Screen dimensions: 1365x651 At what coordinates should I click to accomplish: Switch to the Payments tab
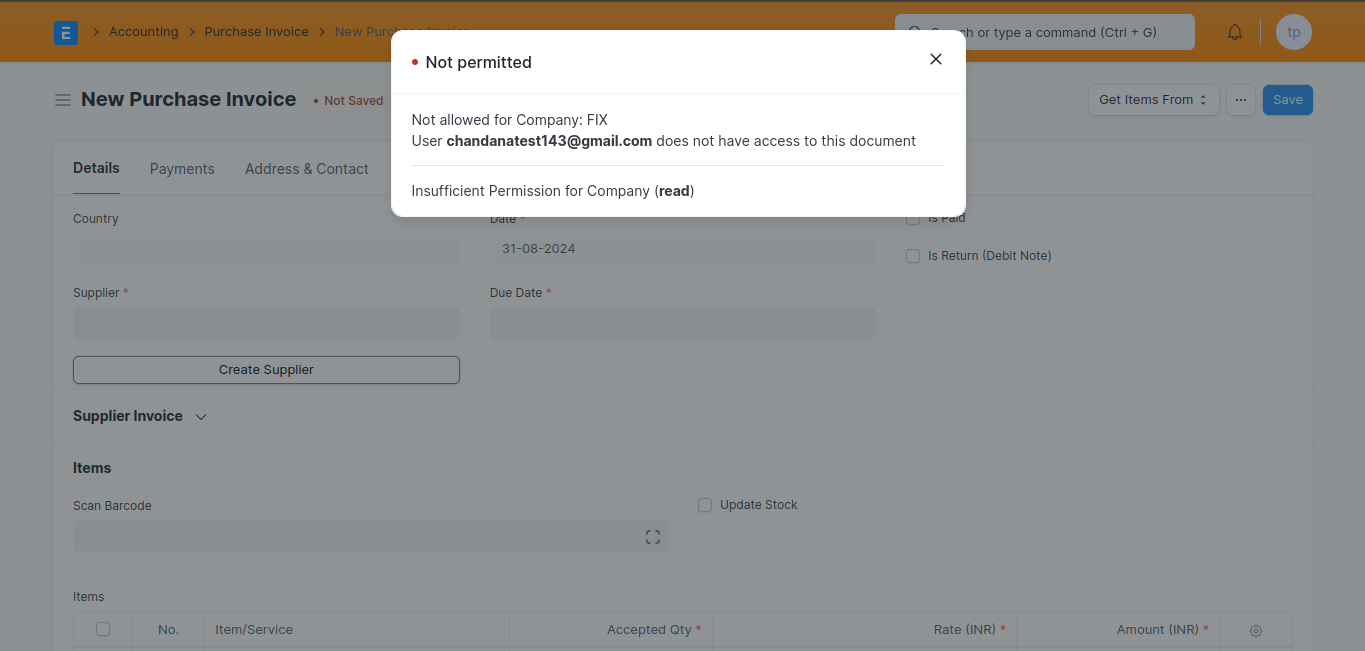click(x=182, y=168)
